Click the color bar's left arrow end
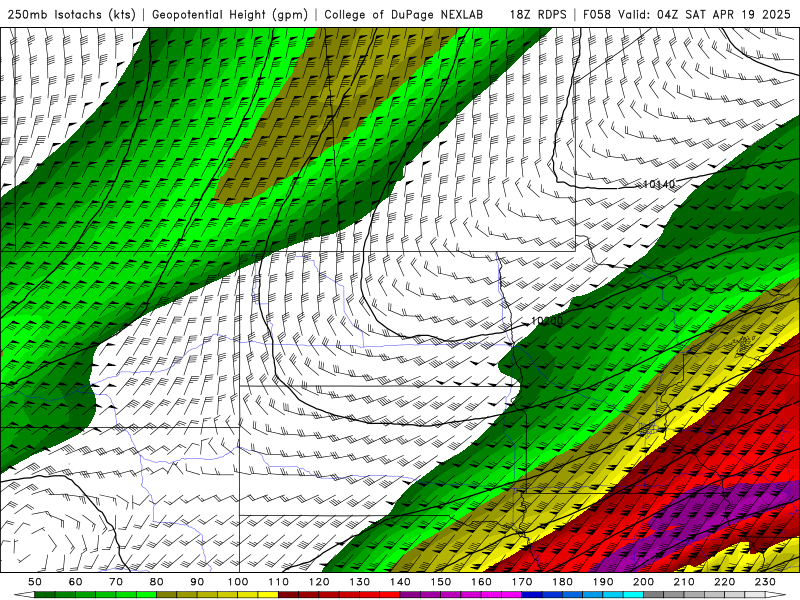 (x=24, y=594)
